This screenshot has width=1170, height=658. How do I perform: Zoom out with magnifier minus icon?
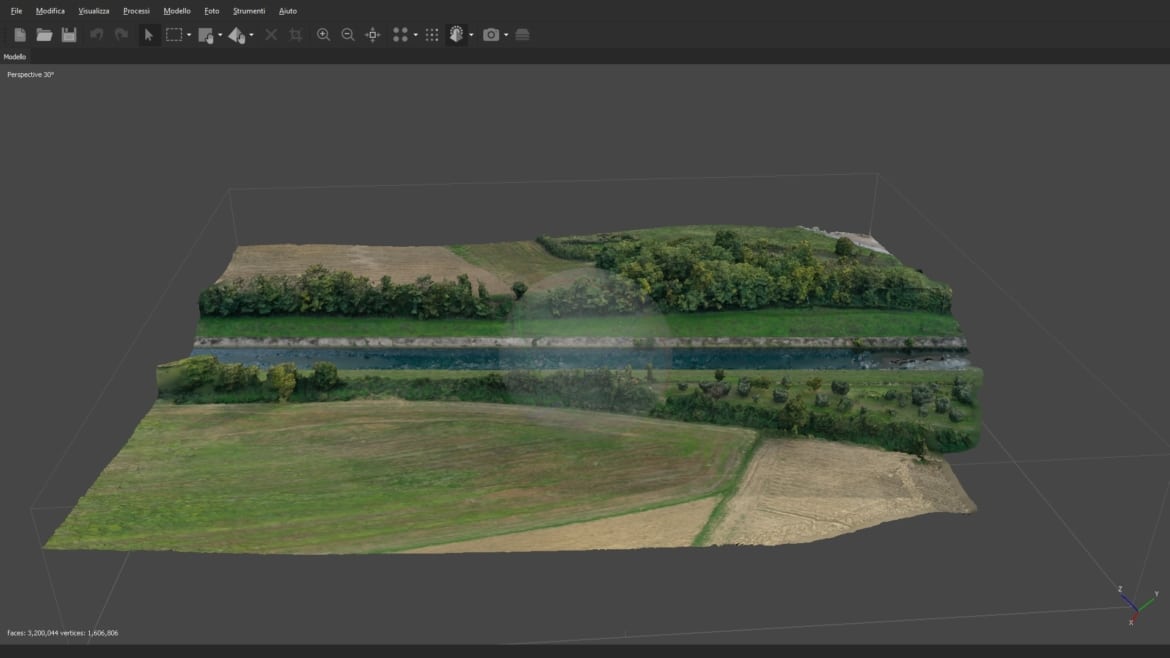[348, 34]
